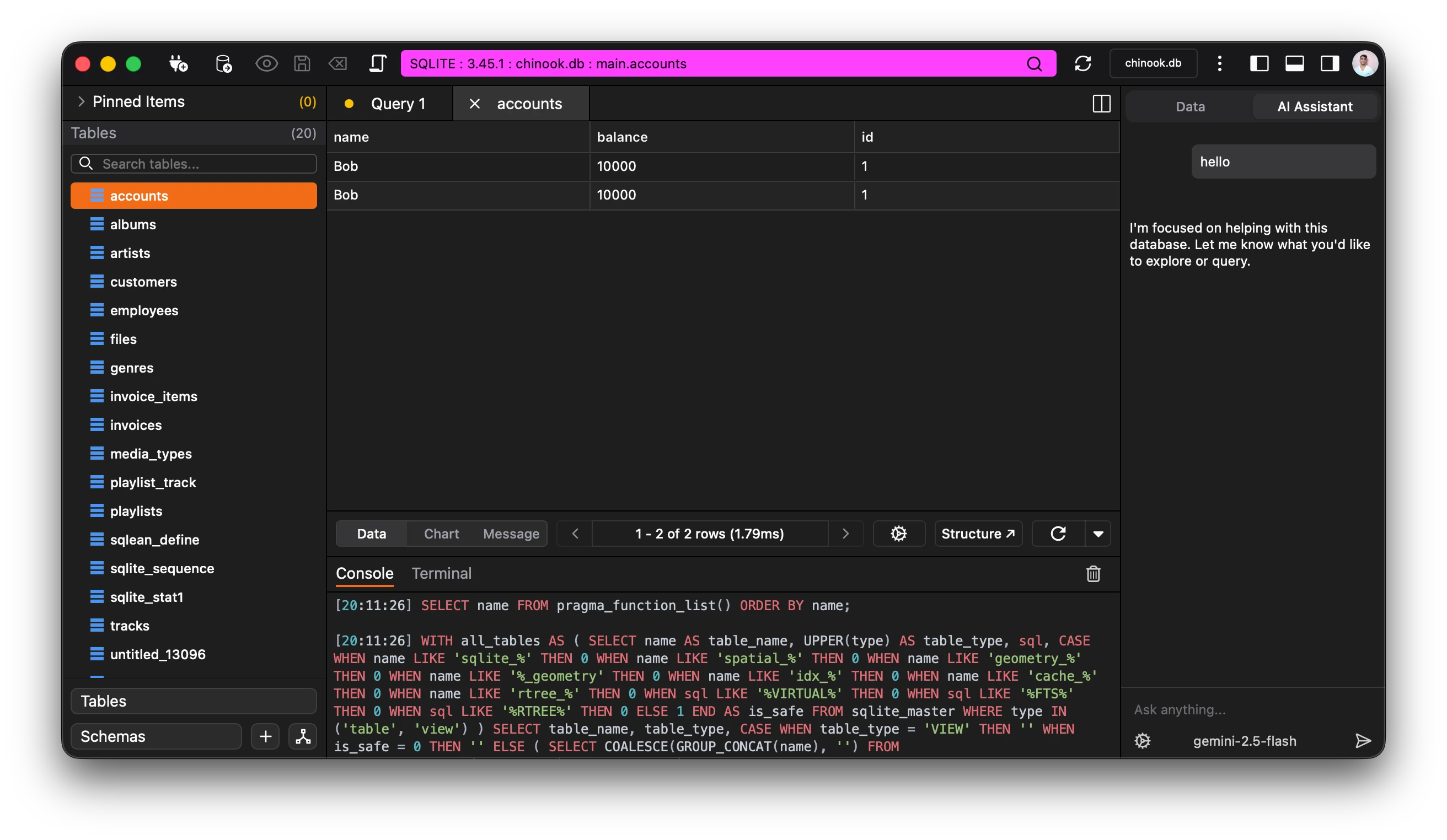Switch to the Terminal tab
1447x840 pixels.
click(x=442, y=573)
